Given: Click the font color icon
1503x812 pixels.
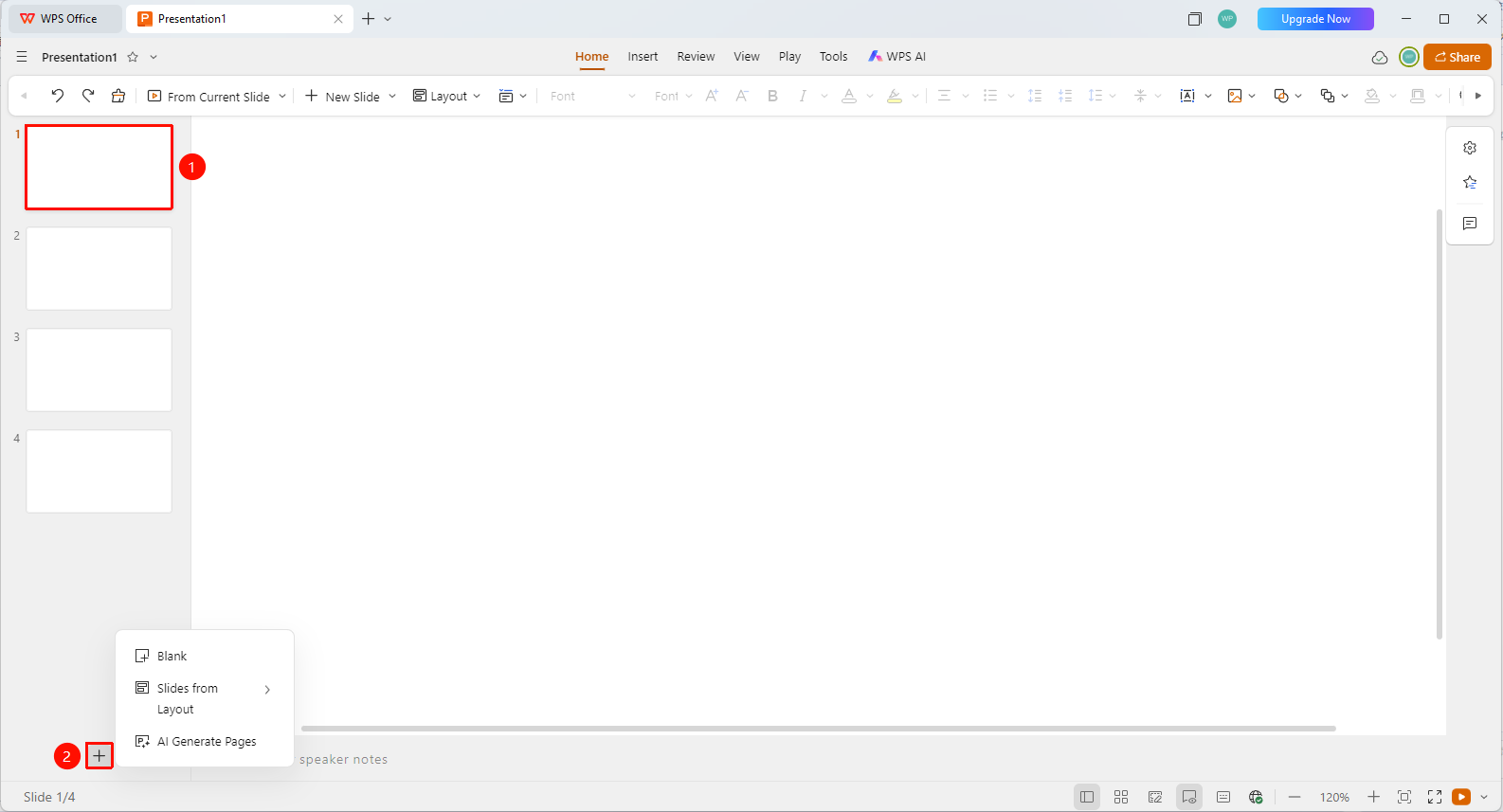Looking at the screenshot, I should [x=849, y=96].
